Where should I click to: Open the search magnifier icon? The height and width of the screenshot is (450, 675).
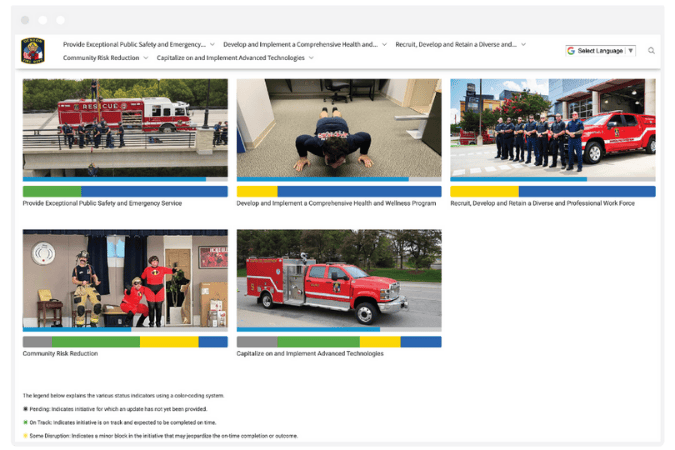651,51
